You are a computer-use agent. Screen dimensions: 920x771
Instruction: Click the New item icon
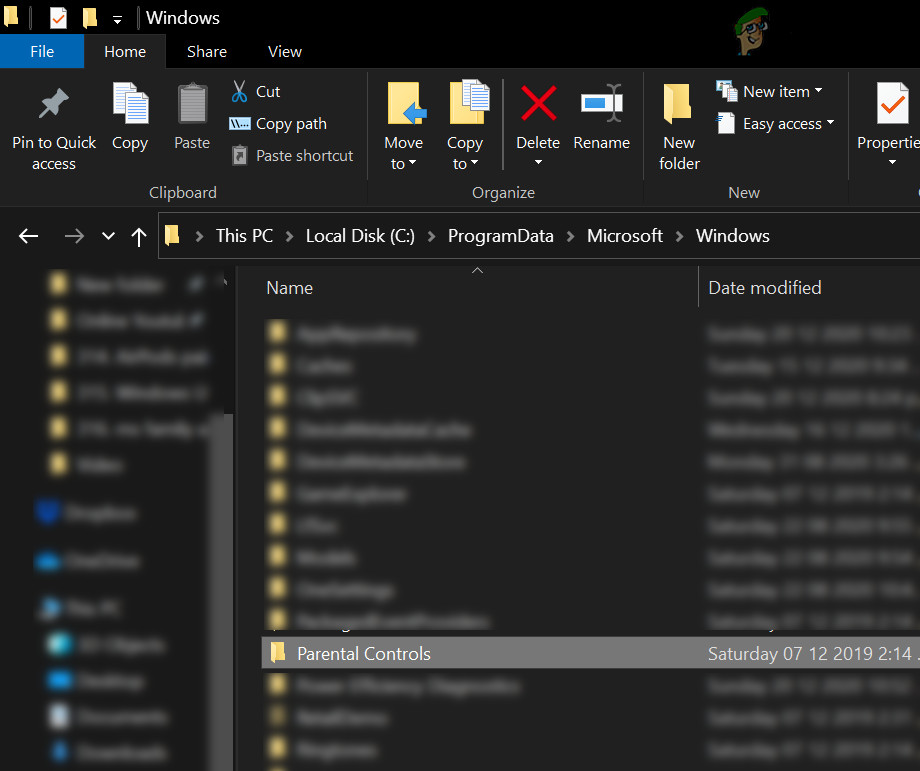click(x=726, y=91)
